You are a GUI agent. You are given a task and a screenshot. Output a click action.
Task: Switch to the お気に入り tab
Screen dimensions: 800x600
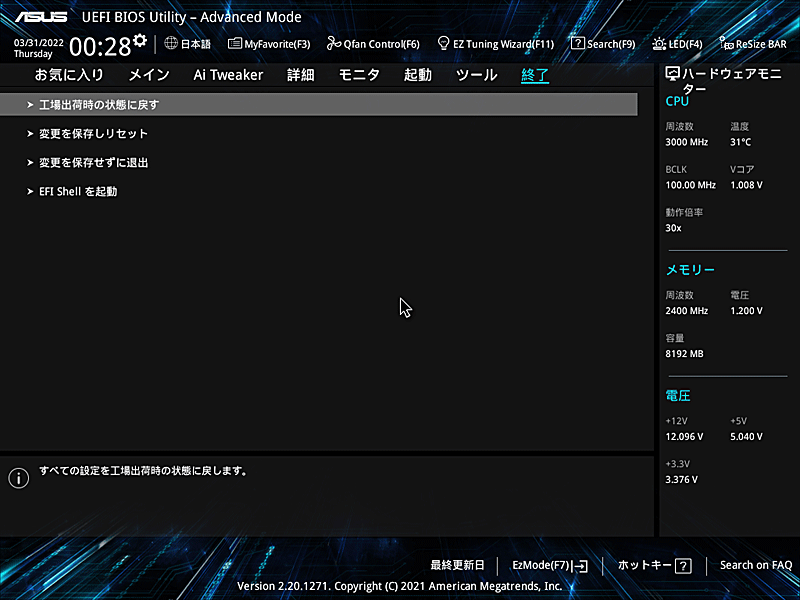coord(69,75)
